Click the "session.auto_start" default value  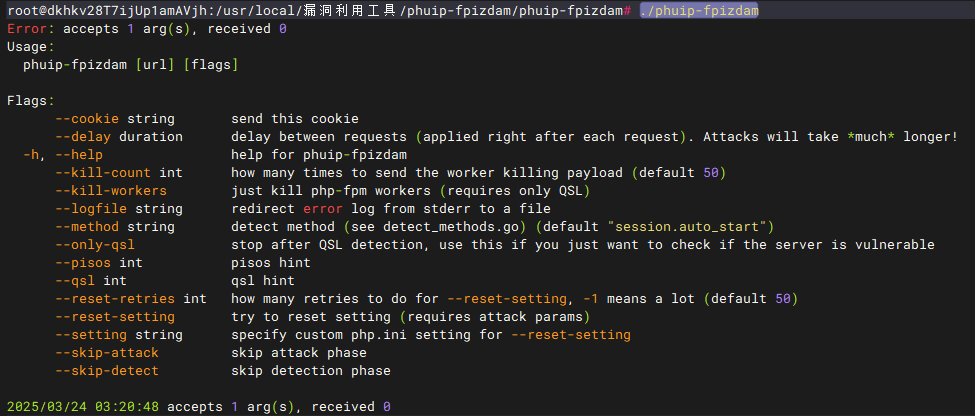click(x=683, y=227)
